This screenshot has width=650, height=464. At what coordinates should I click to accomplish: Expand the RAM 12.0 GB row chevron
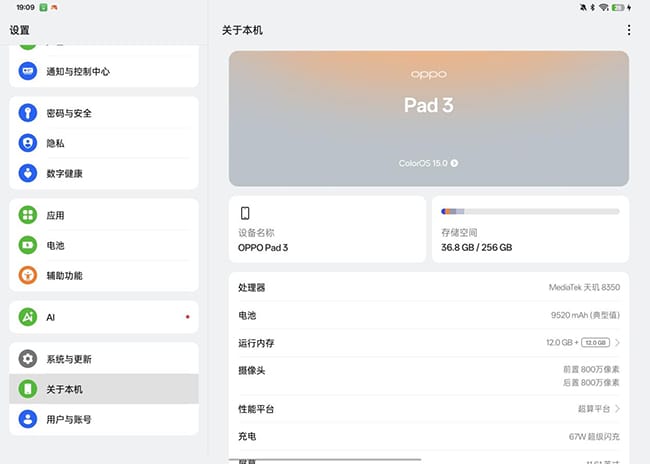tap(617, 343)
